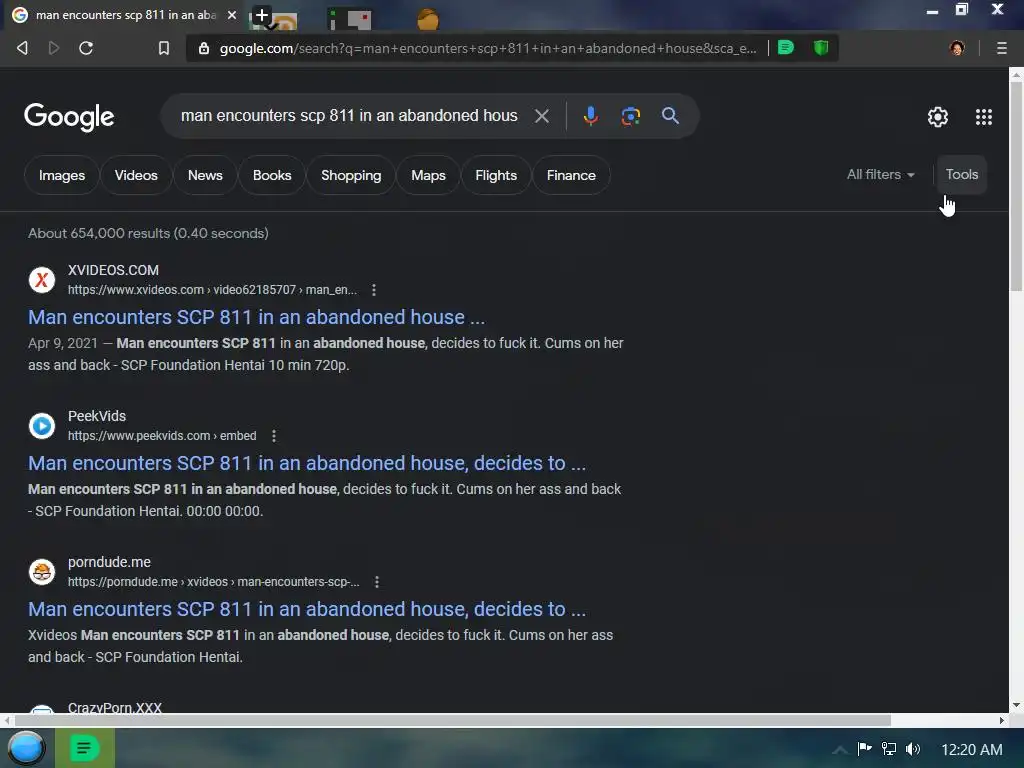Viewport: 1024px width, 768px height.
Task: Click the horizontal scrollbar left arrow
Action: 7,720
